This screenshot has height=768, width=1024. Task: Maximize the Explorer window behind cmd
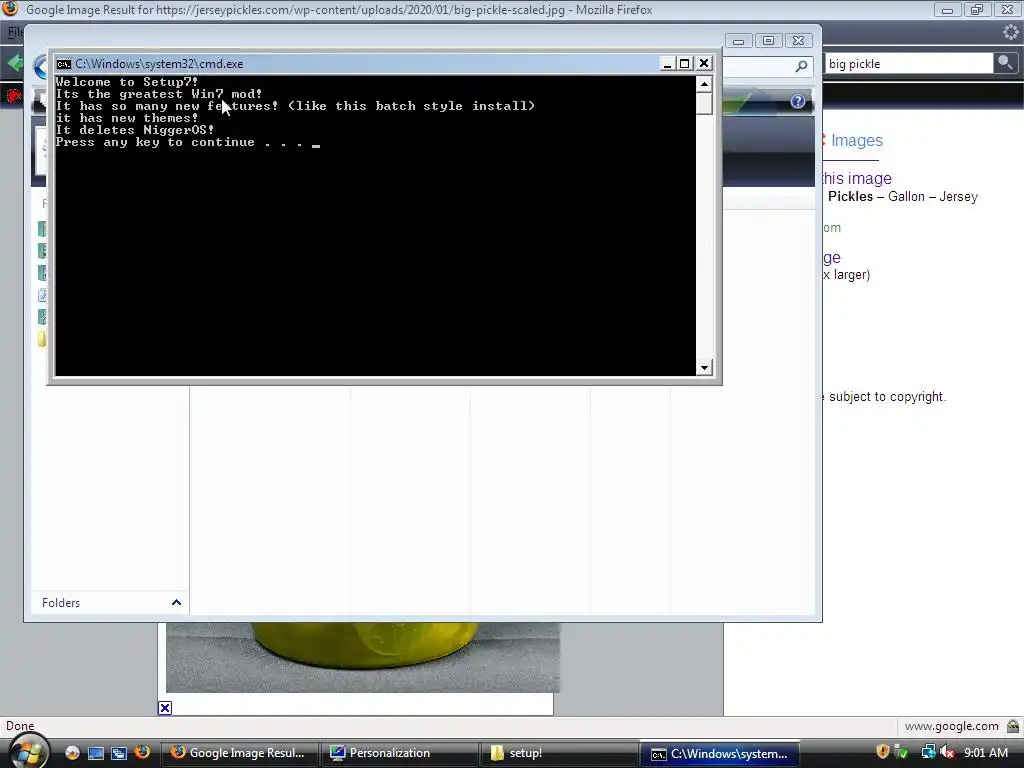(769, 40)
